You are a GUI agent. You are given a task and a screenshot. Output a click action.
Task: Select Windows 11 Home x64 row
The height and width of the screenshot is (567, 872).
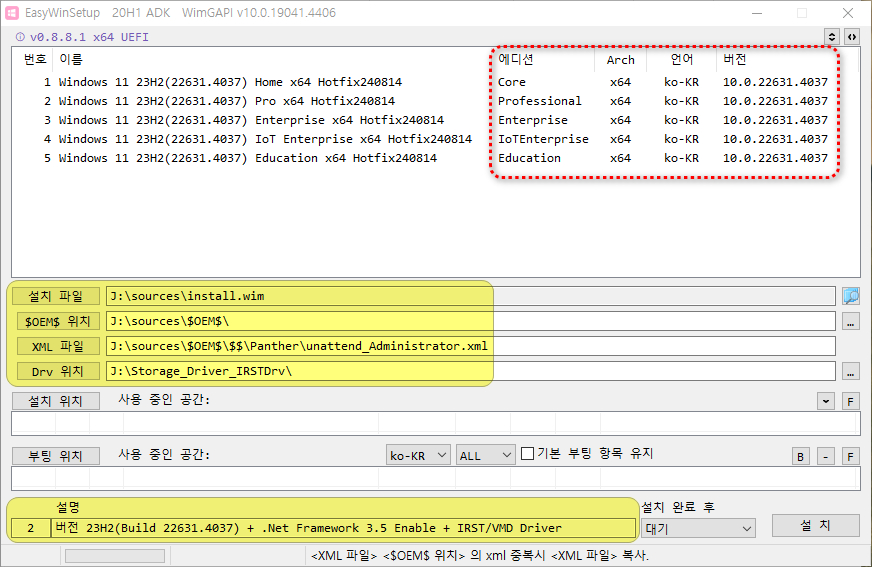click(x=435, y=82)
